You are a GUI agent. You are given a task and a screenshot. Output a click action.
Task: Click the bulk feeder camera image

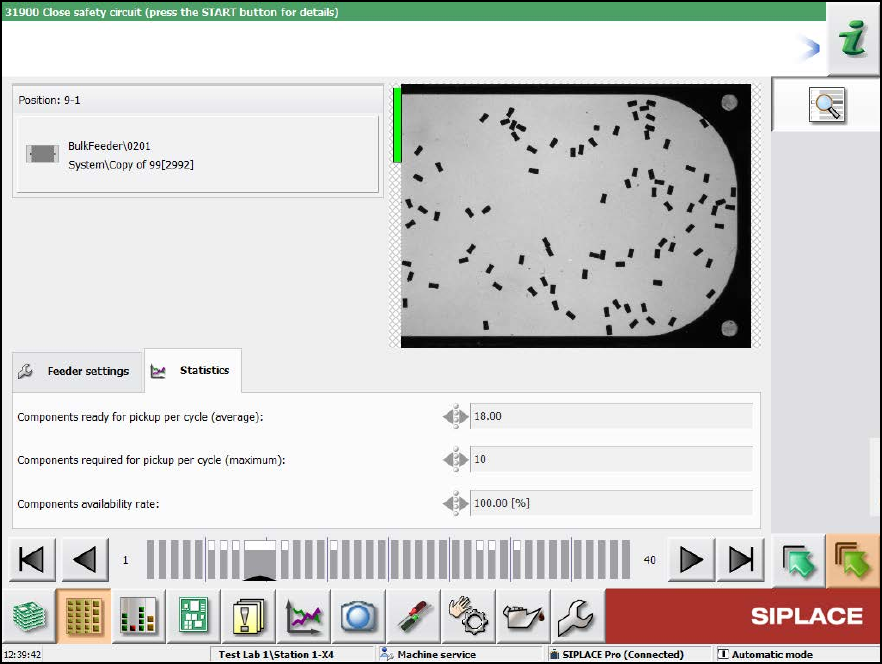tap(575, 216)
